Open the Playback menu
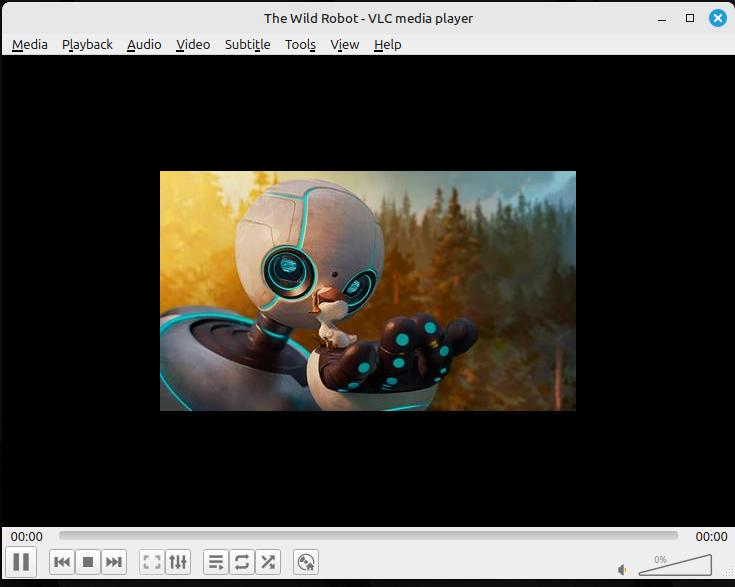This screenshot has width=735, height=587. tap(87, 44)
